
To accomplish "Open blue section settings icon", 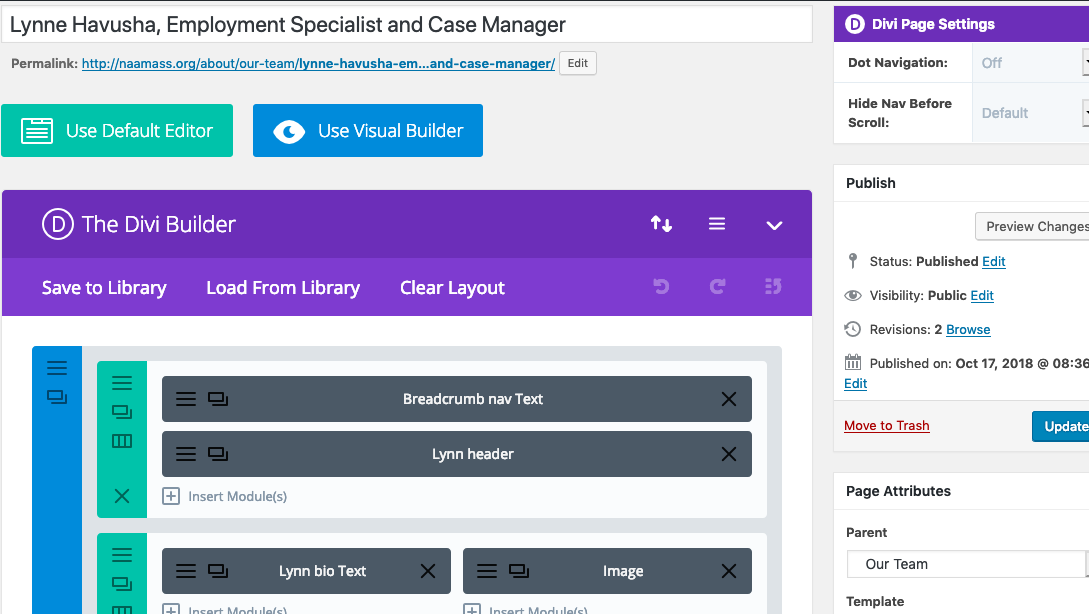I will (x=57, y=368).
